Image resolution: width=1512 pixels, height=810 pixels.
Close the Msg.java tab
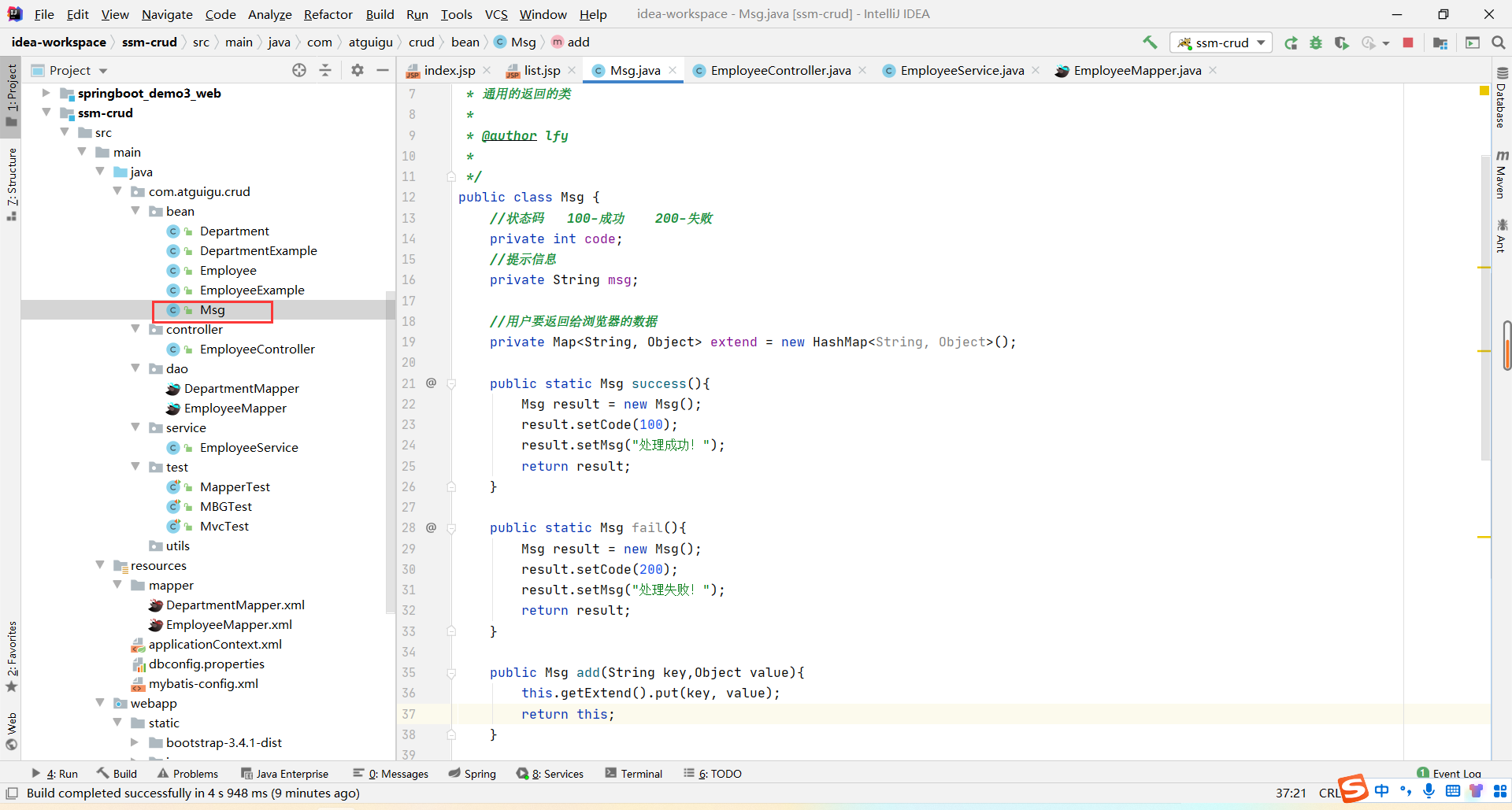click(x=673, y=70)
